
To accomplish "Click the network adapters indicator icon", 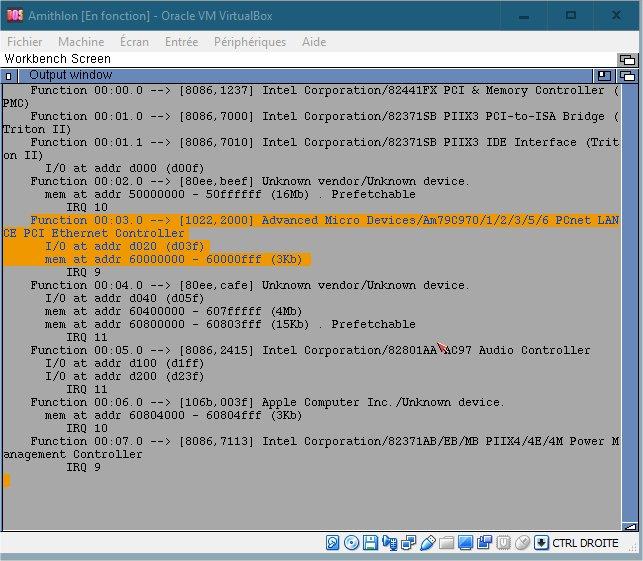I will 408,543.
